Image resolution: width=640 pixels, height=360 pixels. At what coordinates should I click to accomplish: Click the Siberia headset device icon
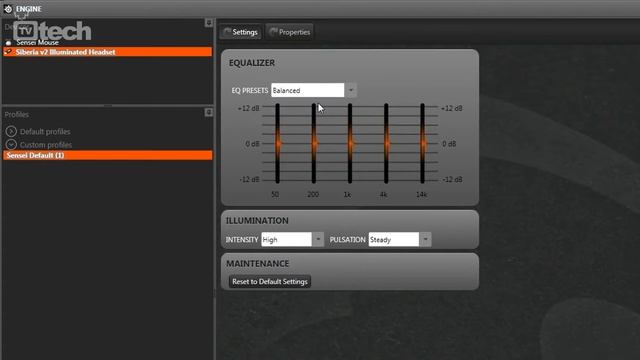point(8,52)
